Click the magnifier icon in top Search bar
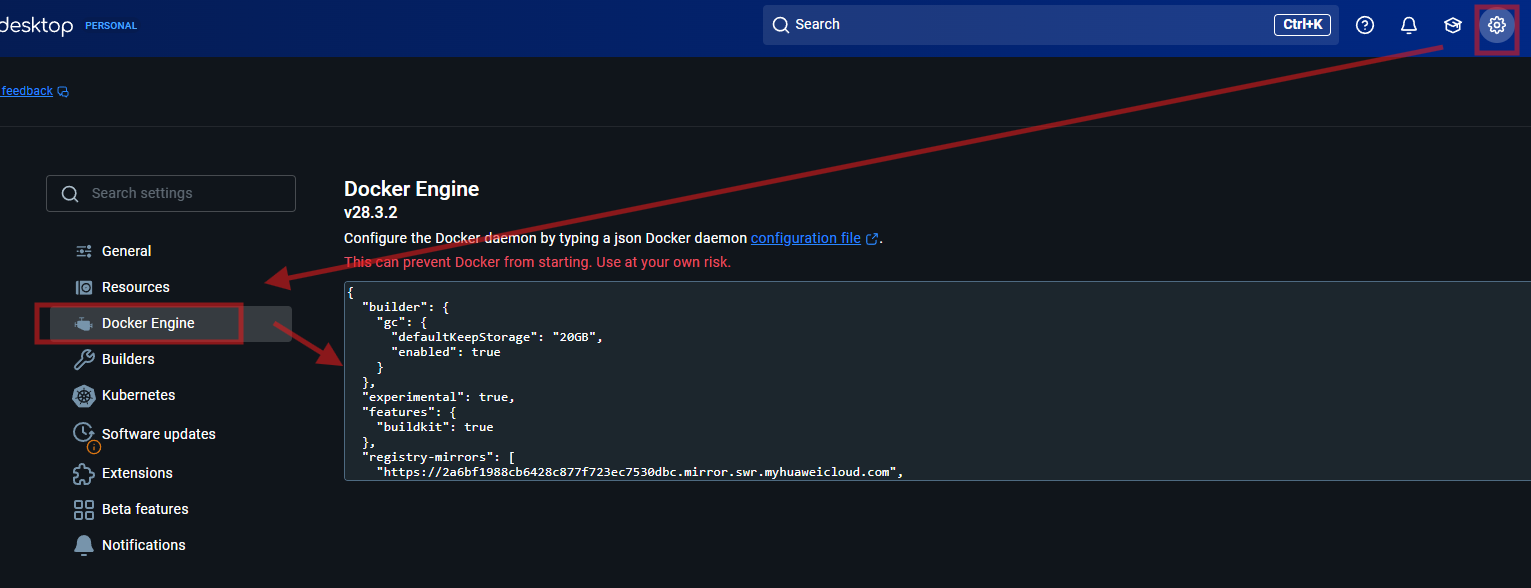This screenshot has height=588, width=1531. [x=781, y=25]
